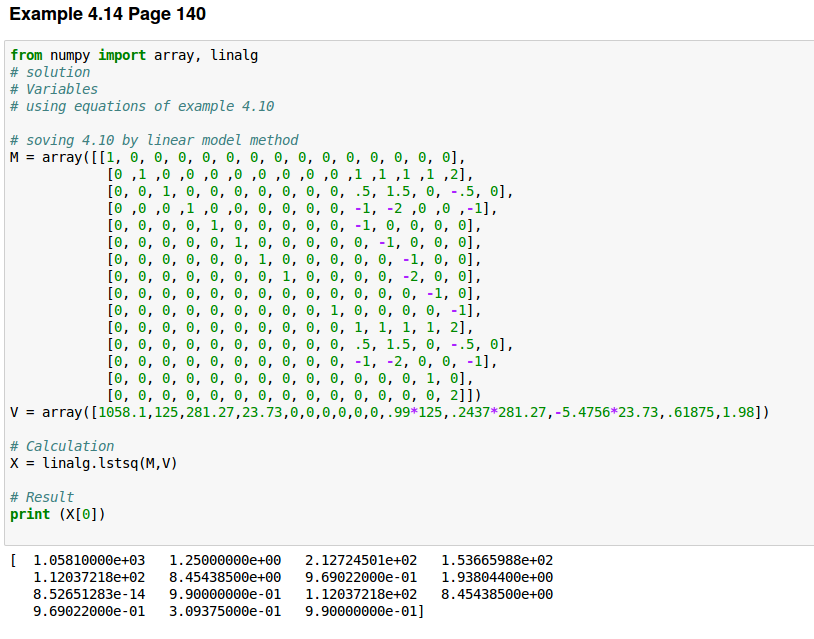Click the 'V = array' variable name

click(x=15, y=412)
